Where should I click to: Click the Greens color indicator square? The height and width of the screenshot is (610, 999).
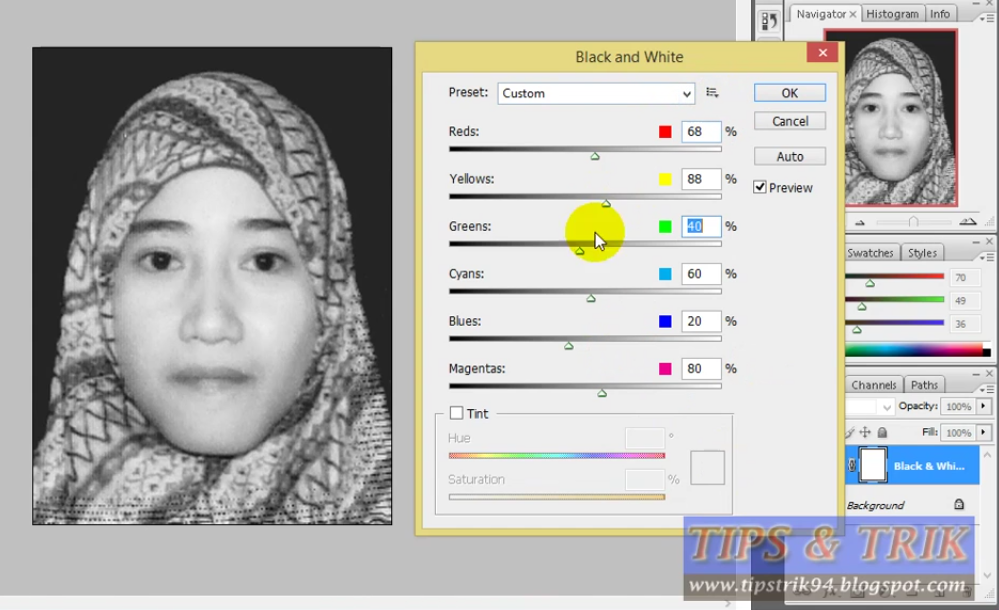[x=665, y=226]
